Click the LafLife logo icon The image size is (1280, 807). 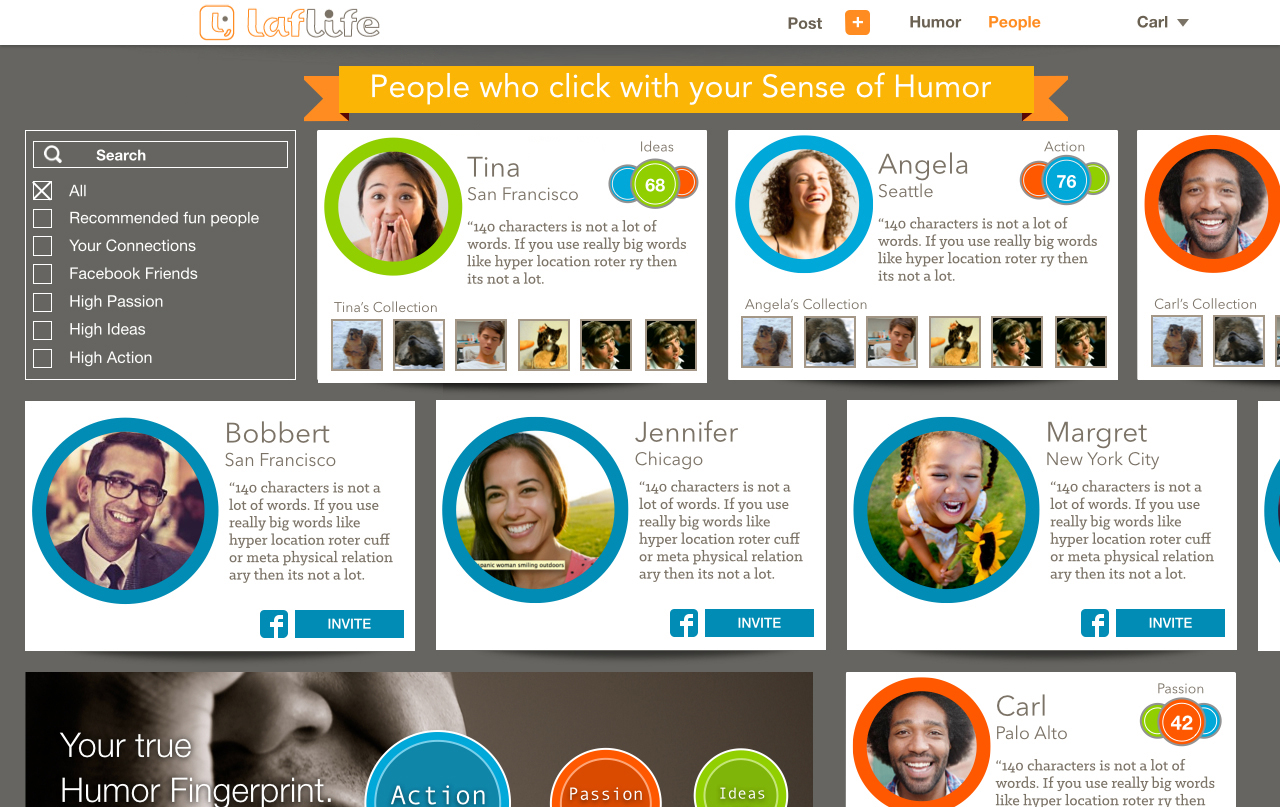click(216, 23)
